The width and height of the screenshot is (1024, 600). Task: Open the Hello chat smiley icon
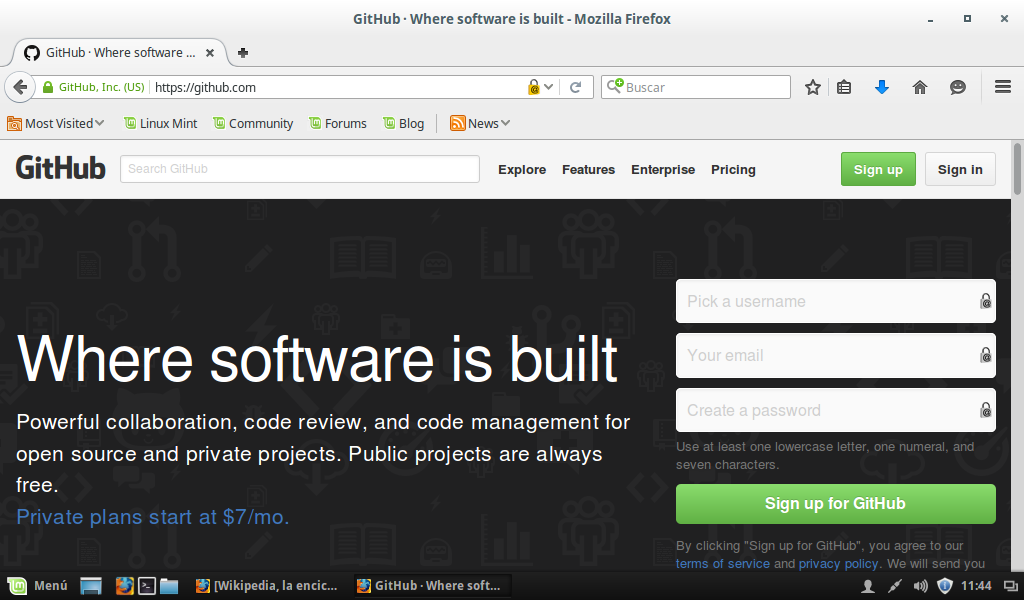[957, 87]
